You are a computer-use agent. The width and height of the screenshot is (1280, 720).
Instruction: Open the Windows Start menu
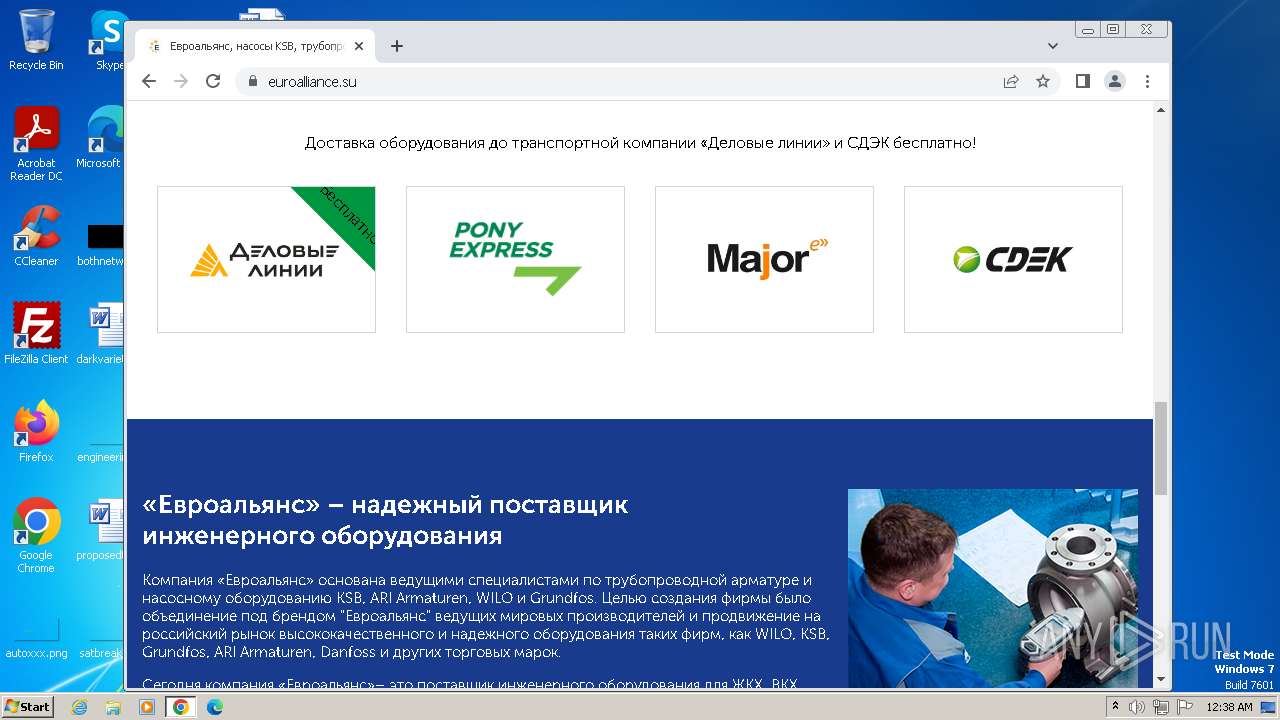click(x=27, y=706)
